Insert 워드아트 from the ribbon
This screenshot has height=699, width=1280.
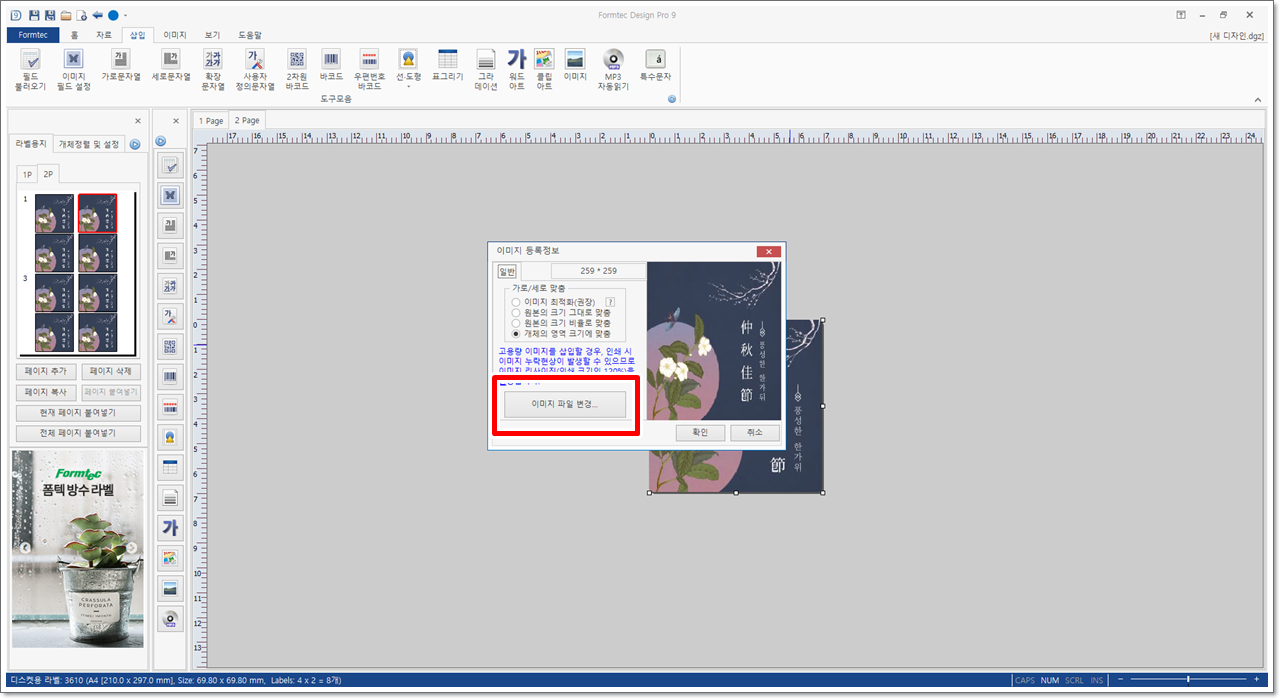516,69
